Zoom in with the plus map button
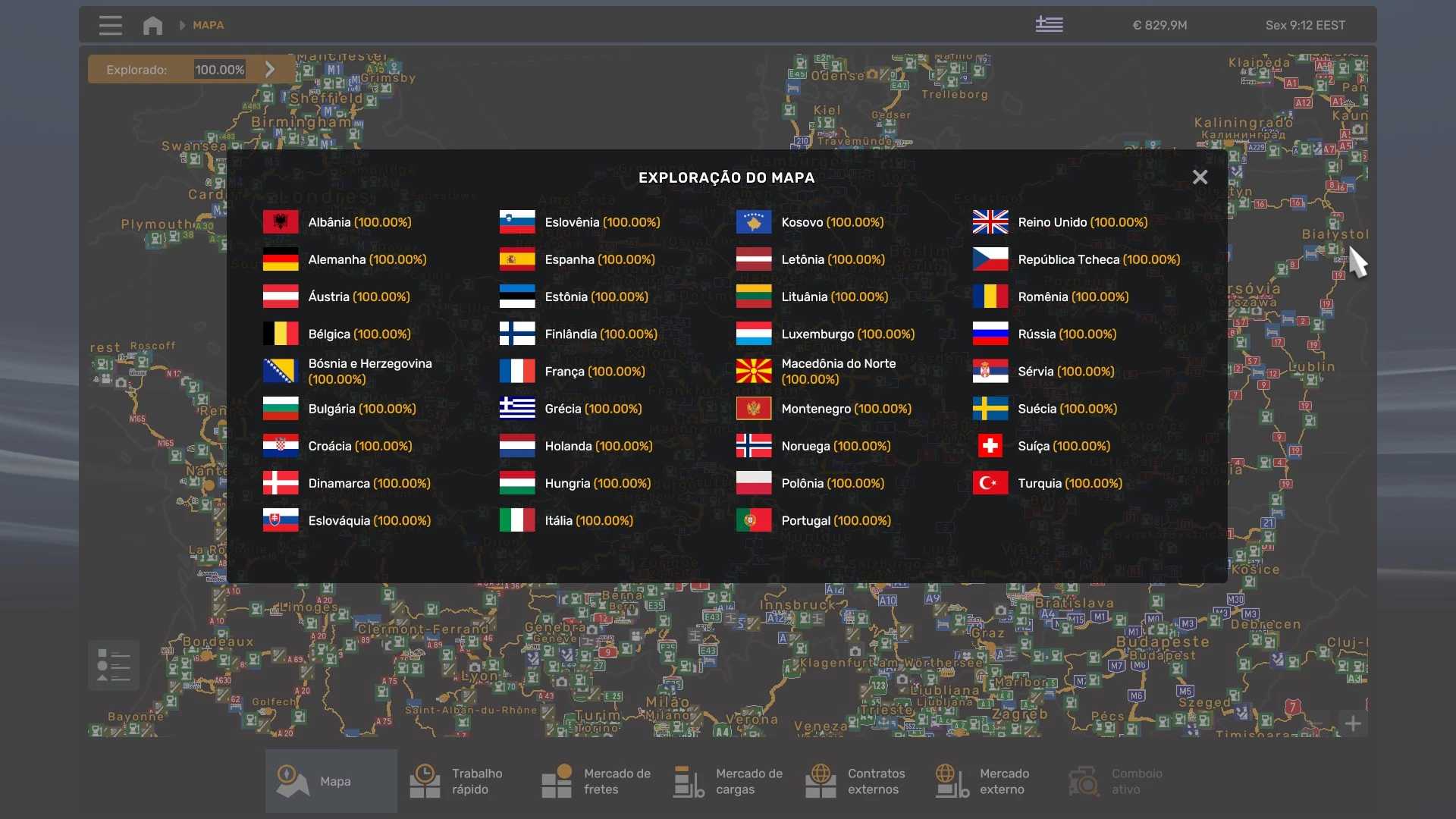This screenshot has width=1456, height=819. (1353, 723)
